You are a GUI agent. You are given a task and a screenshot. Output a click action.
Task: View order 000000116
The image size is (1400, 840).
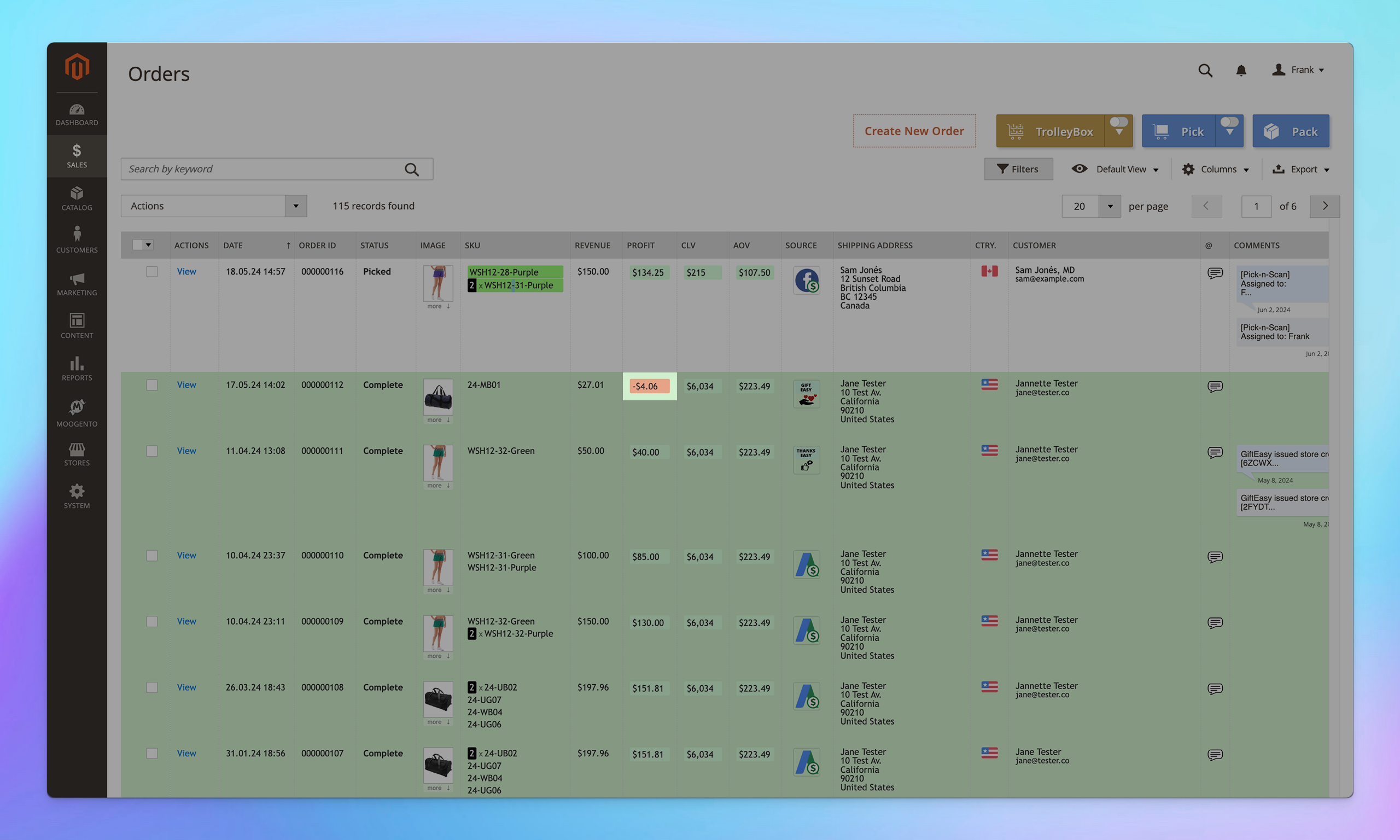pyautogui.click(x=186, y=272)
